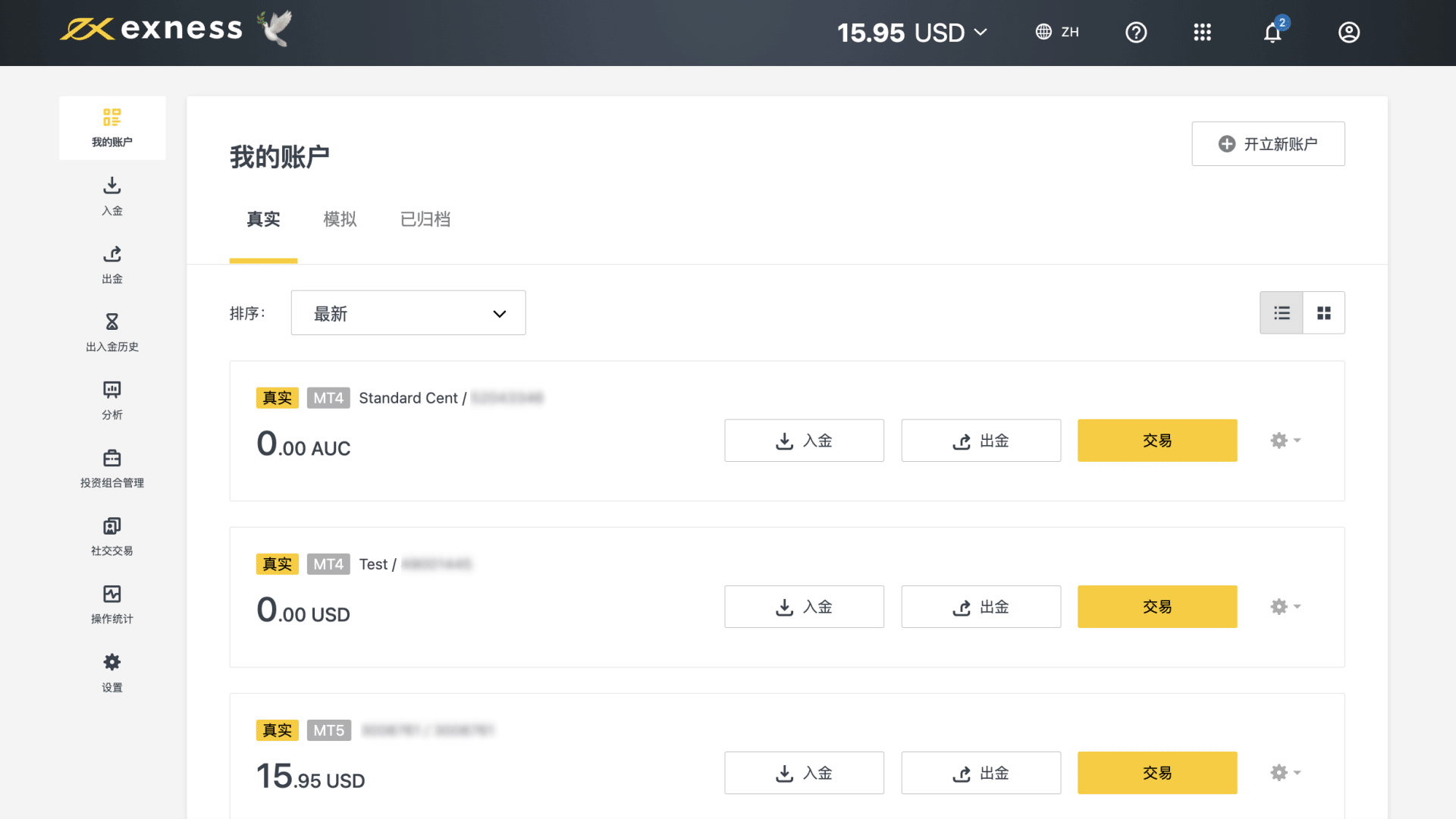The image size is (1456, 819).
Task: Open 社交交易 social trading
Action: coord(112,536)
